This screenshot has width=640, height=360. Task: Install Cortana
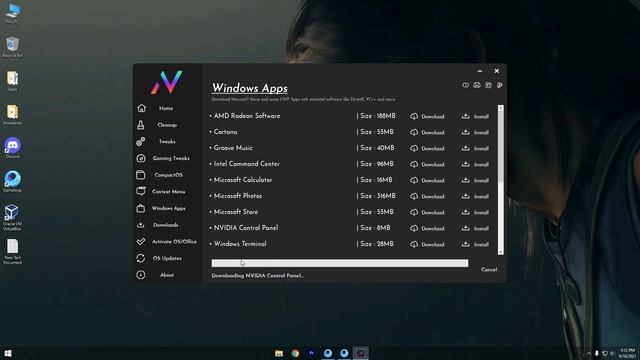[x=476, y=132]
